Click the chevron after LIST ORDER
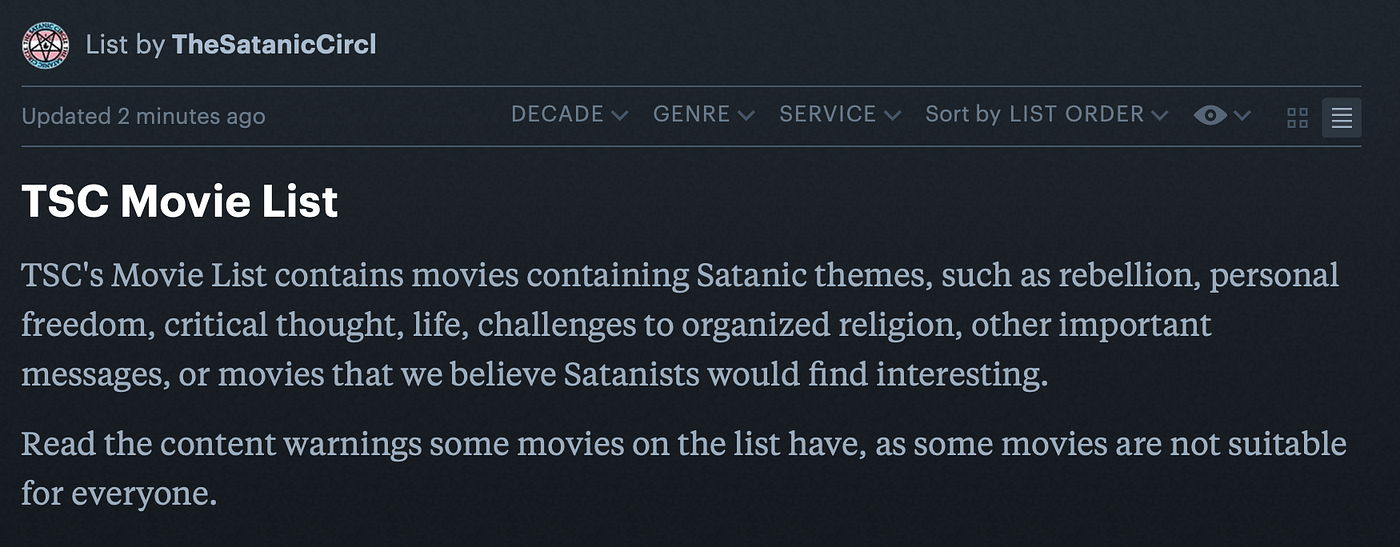Viewport: 1400px width, 547px height. 1159,116
